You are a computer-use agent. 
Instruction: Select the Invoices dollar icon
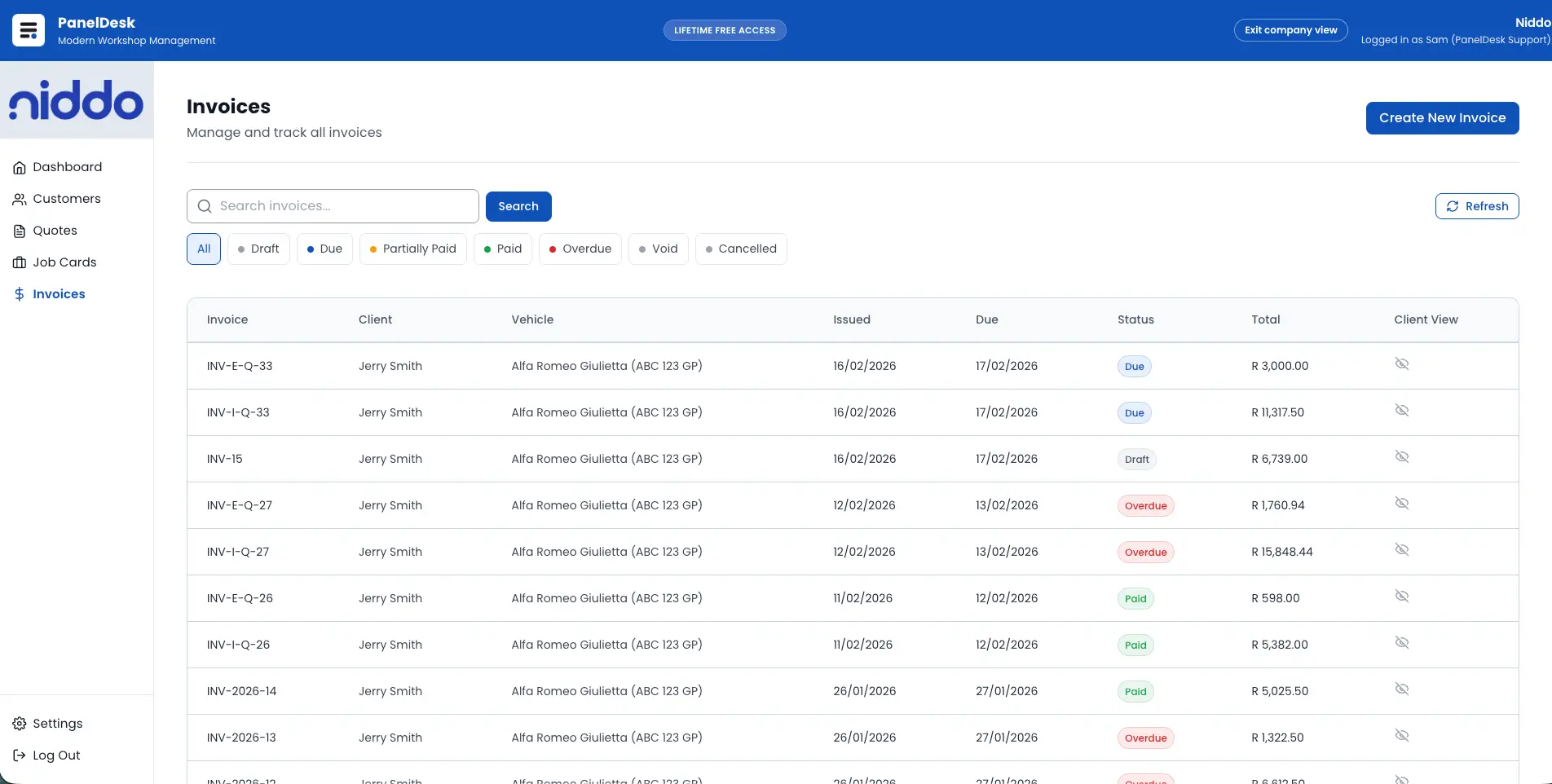(x=20, y=293)
